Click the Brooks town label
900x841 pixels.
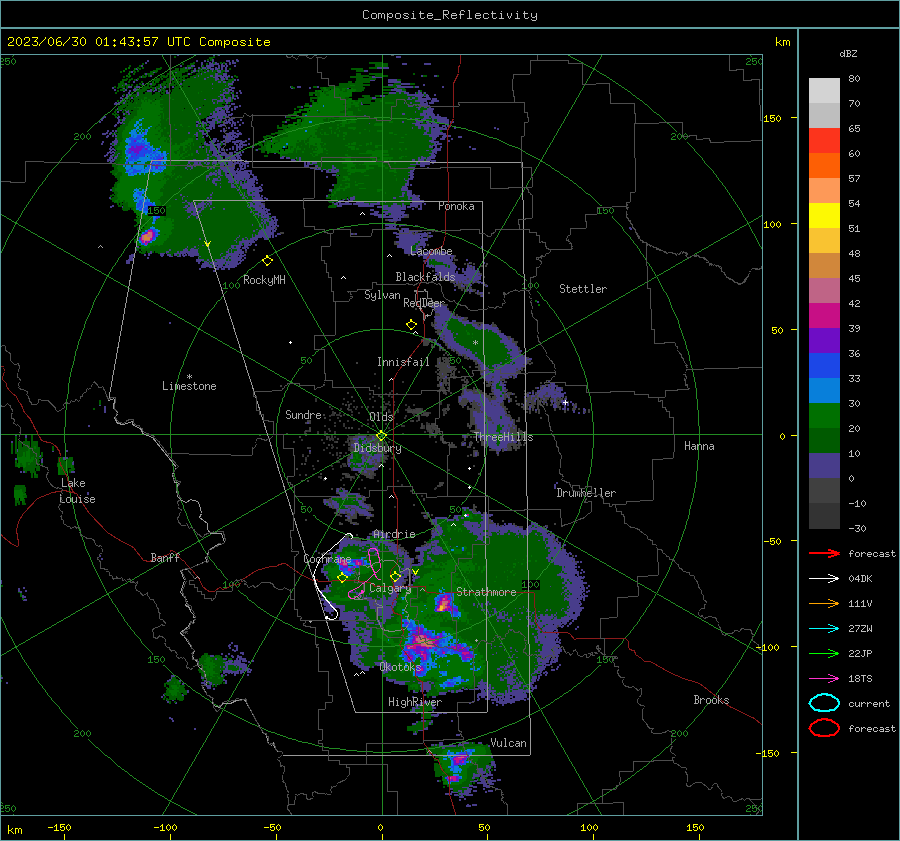[711, 700]
